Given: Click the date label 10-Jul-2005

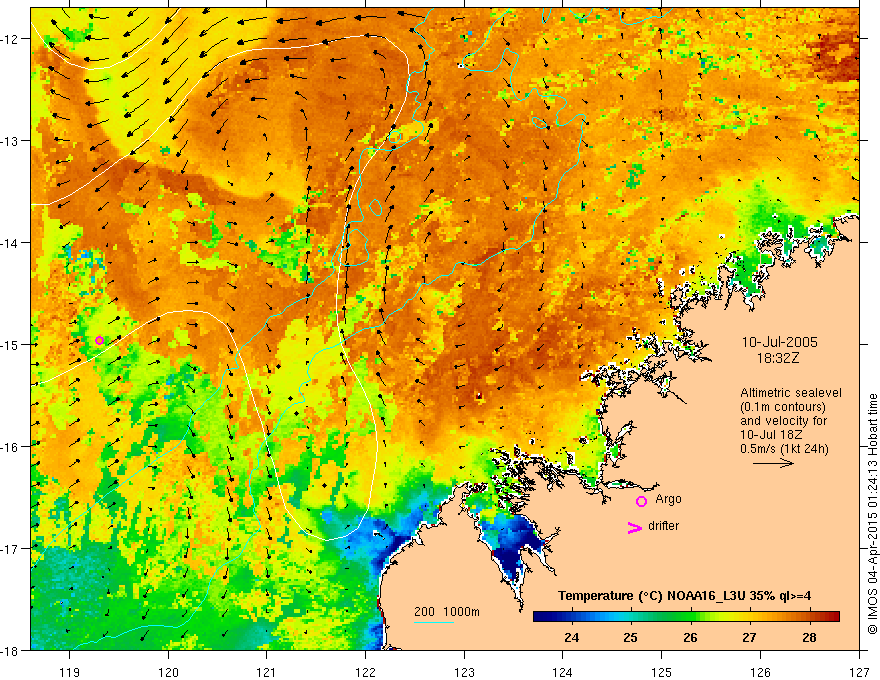Looking at the screenshot, I should tap(780, 342).
